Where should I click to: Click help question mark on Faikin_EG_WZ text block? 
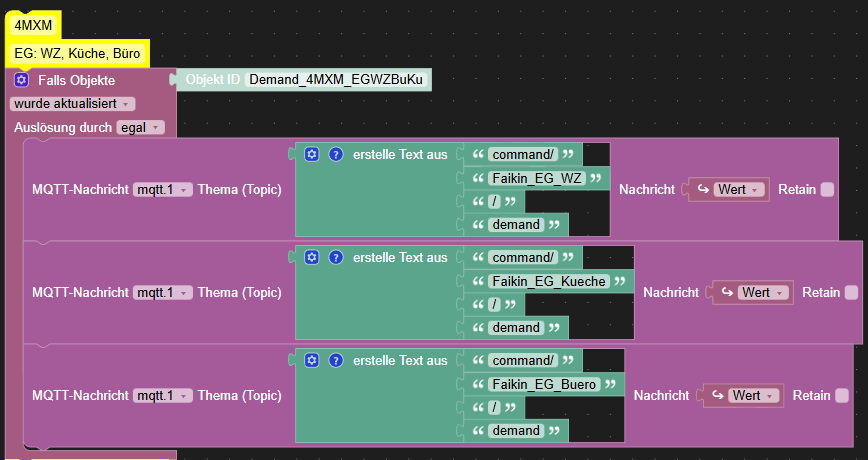336,154
